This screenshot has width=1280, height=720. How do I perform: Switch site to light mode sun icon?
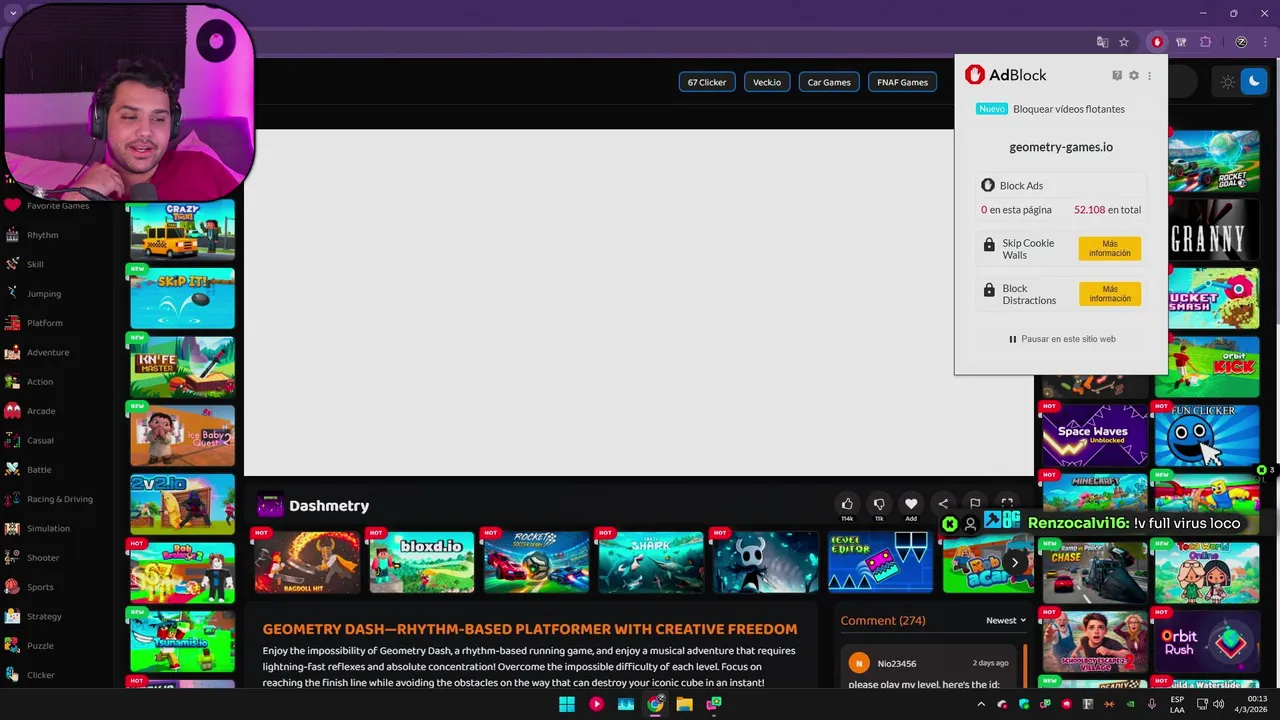click(x=1227, y=82)
